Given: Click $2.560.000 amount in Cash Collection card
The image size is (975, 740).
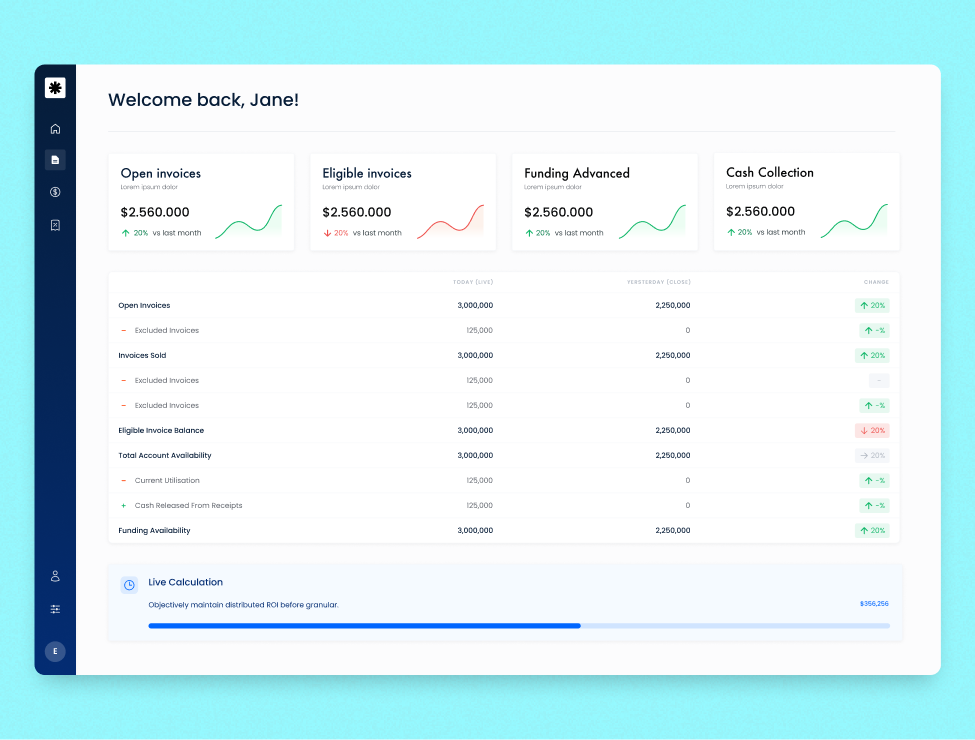Looking at the screenshot, I should coord(760,211).
